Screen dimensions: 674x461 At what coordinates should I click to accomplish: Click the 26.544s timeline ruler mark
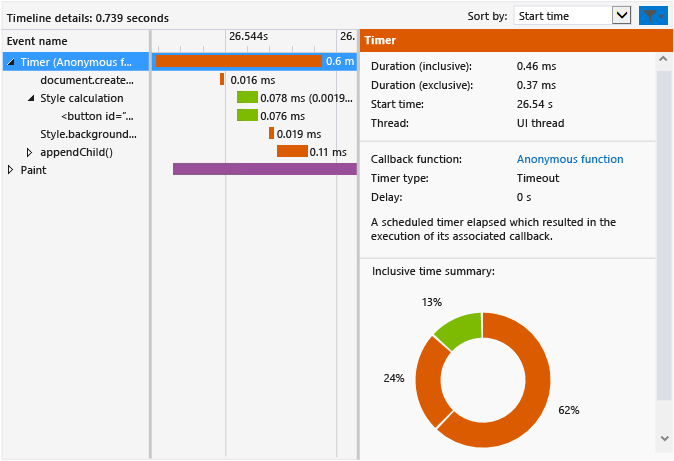pyautogui.click(x=247, y=37)
